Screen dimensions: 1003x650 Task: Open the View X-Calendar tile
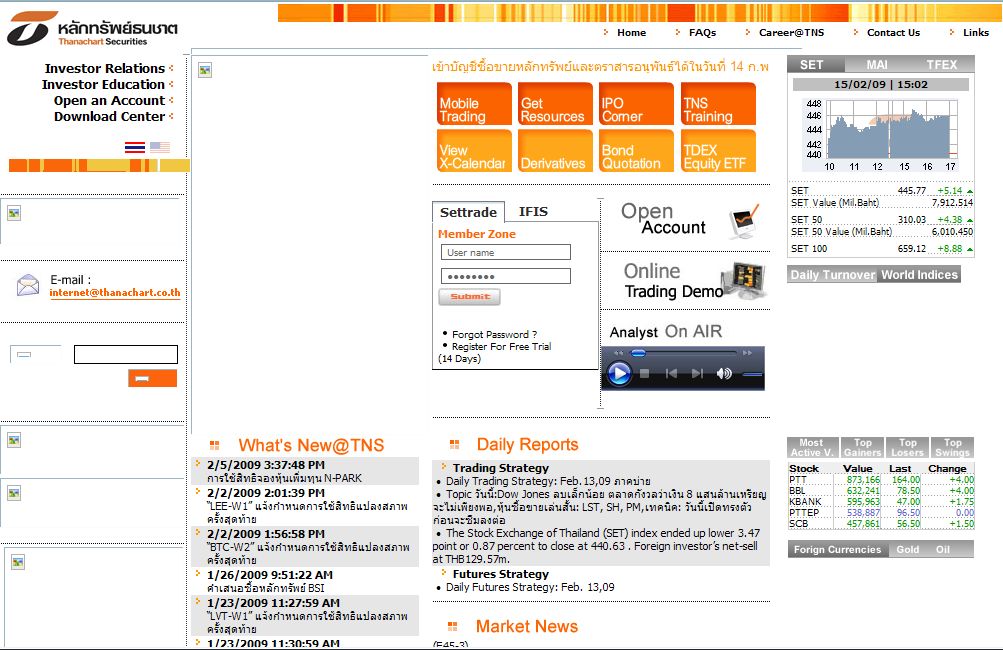tap(474, 151)
